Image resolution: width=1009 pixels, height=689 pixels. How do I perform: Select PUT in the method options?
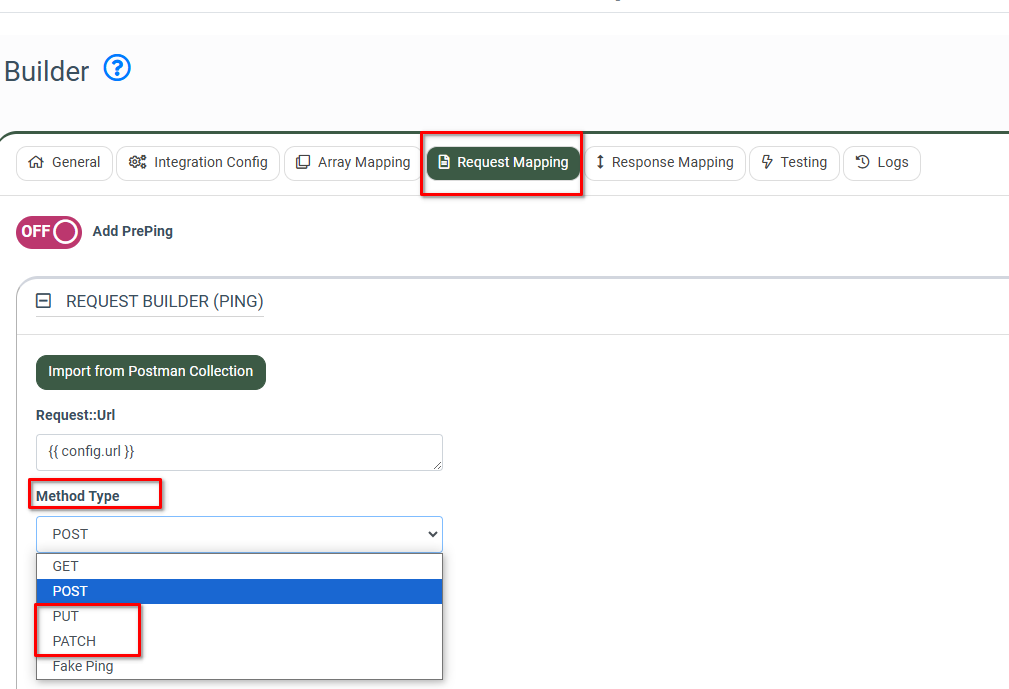pos(66,616)
